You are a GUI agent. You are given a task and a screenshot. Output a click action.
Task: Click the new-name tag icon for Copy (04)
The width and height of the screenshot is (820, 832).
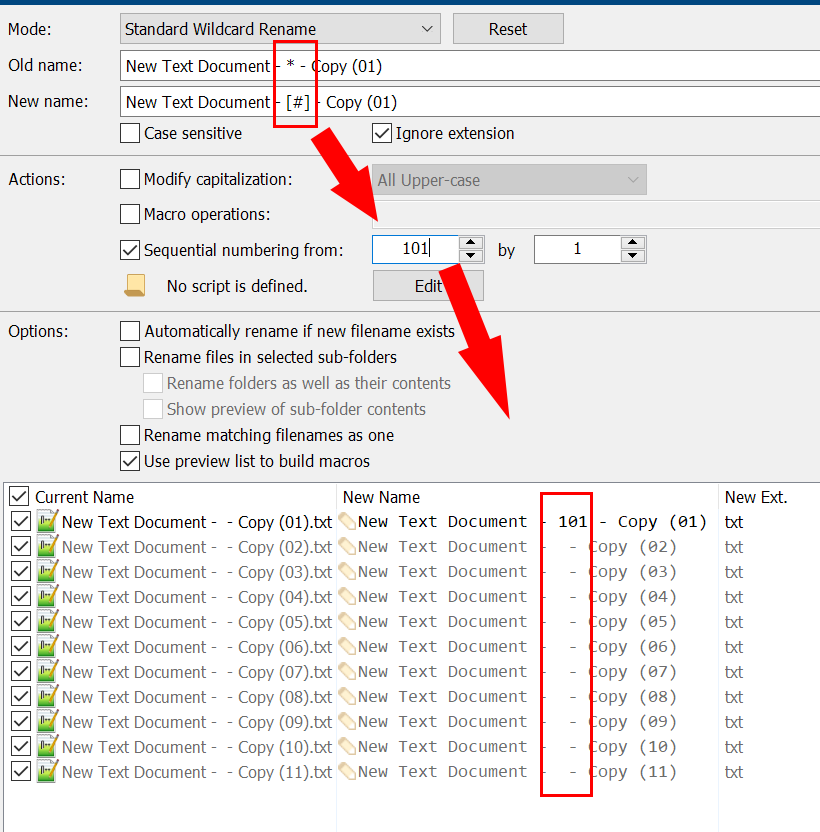[x=348, y=596]
